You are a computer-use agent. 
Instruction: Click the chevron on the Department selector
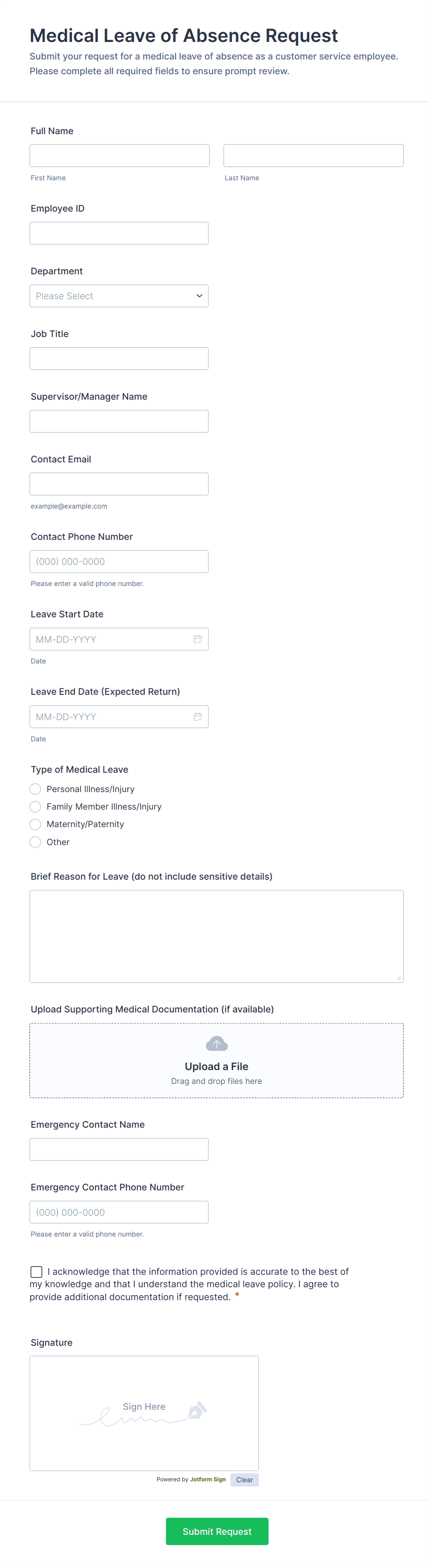tap(199, 296)
